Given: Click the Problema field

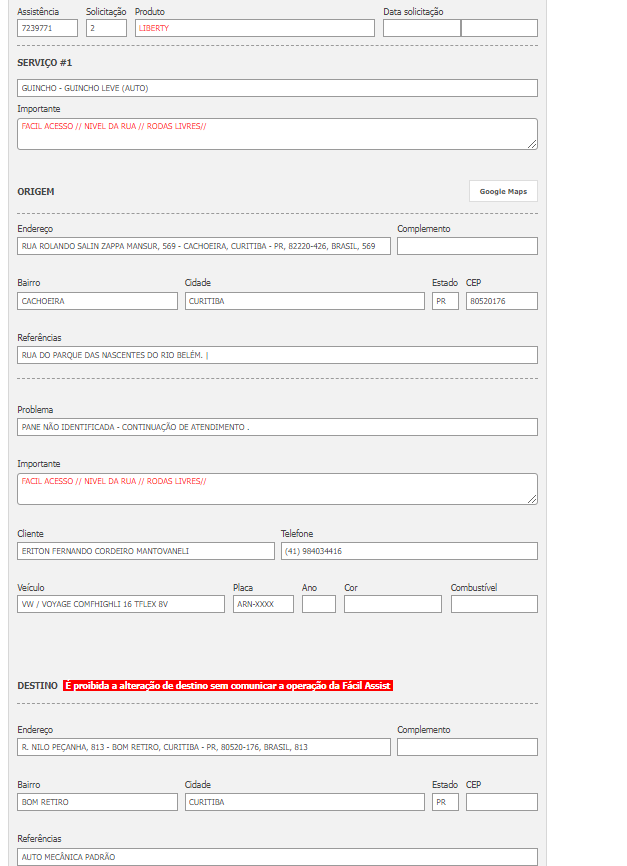Looking at the screenshot, I should point(277,427).
